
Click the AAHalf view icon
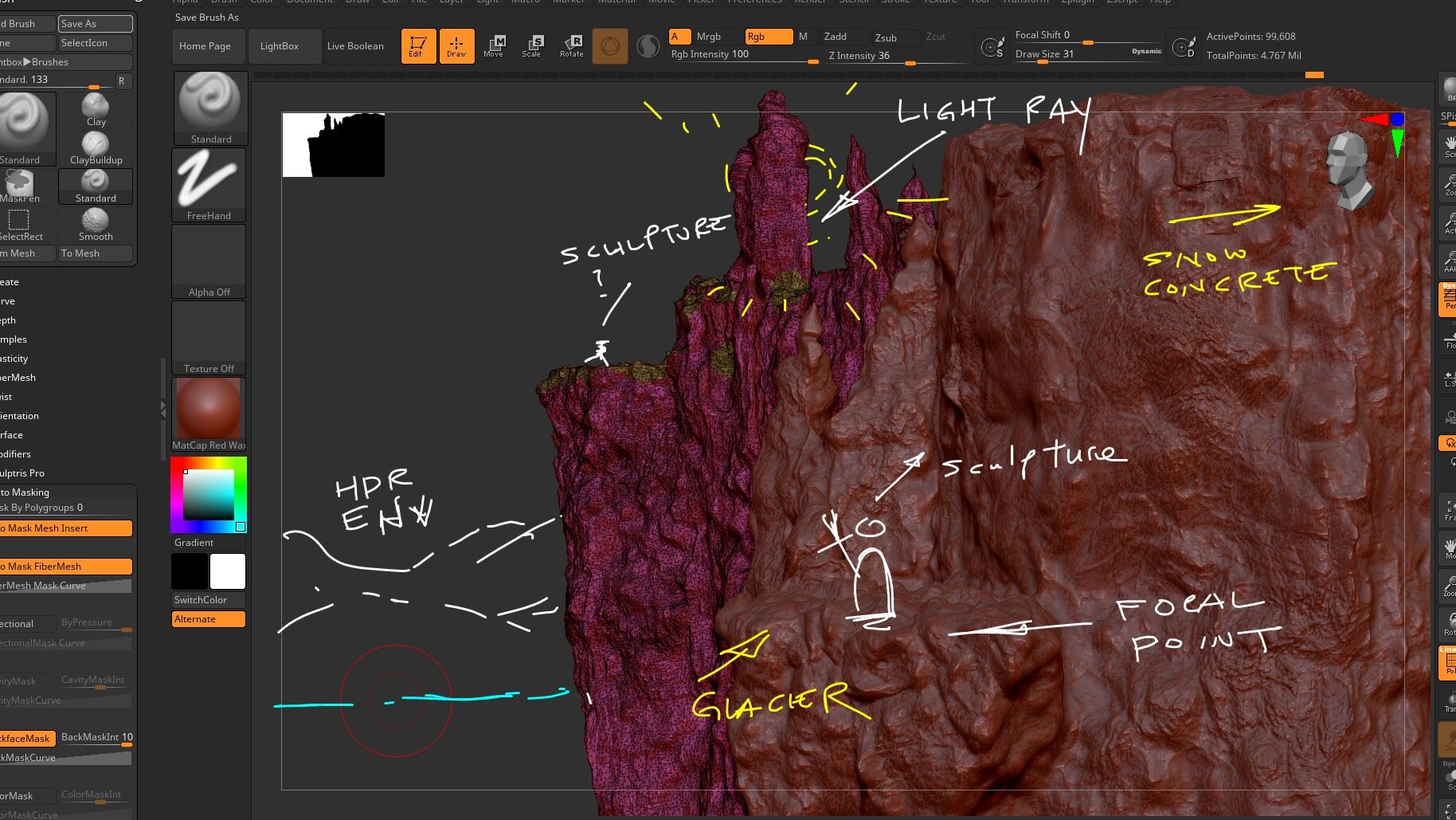[x=1449, y=261]
